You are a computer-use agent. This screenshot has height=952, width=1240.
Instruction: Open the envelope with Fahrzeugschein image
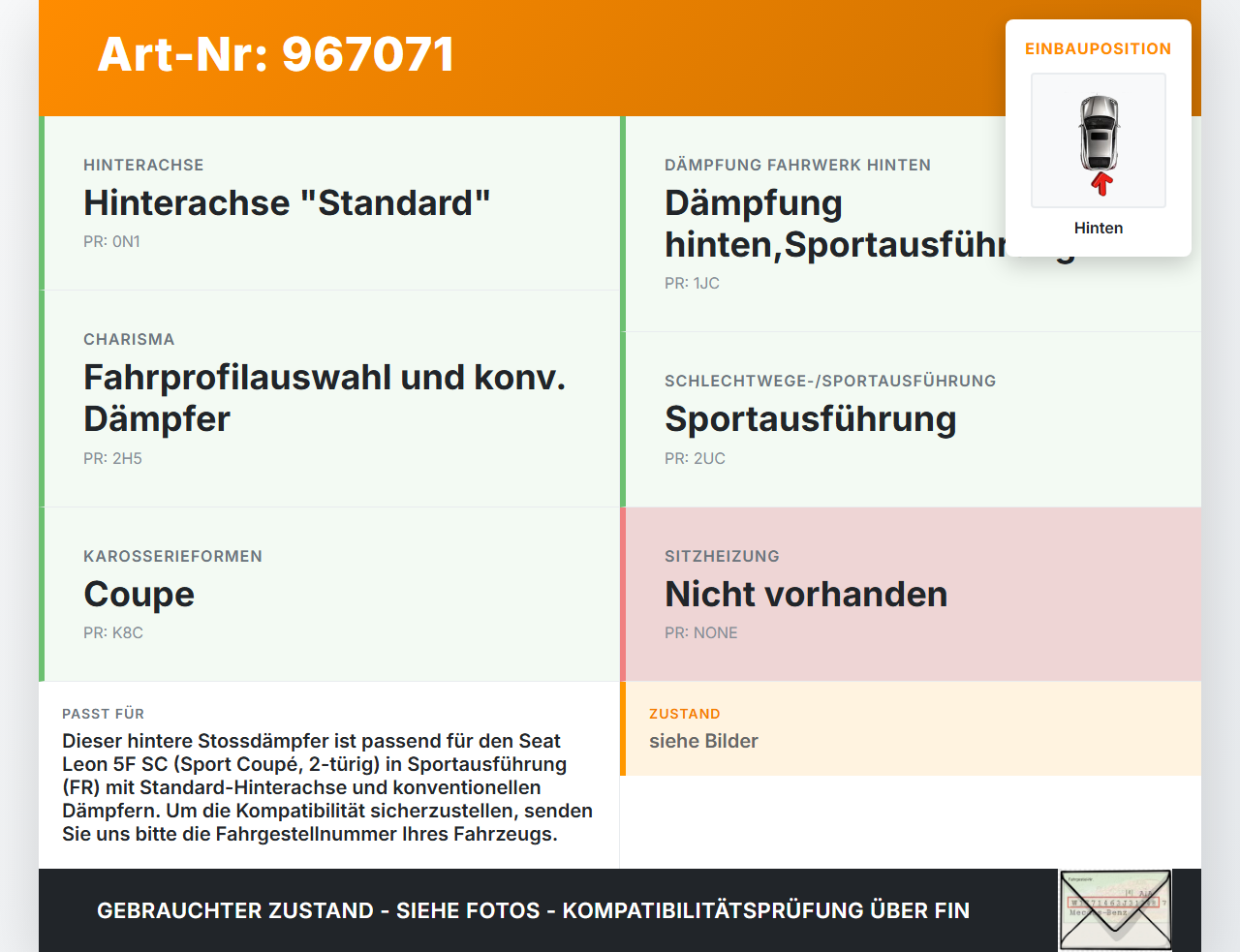pos(1115,909)
